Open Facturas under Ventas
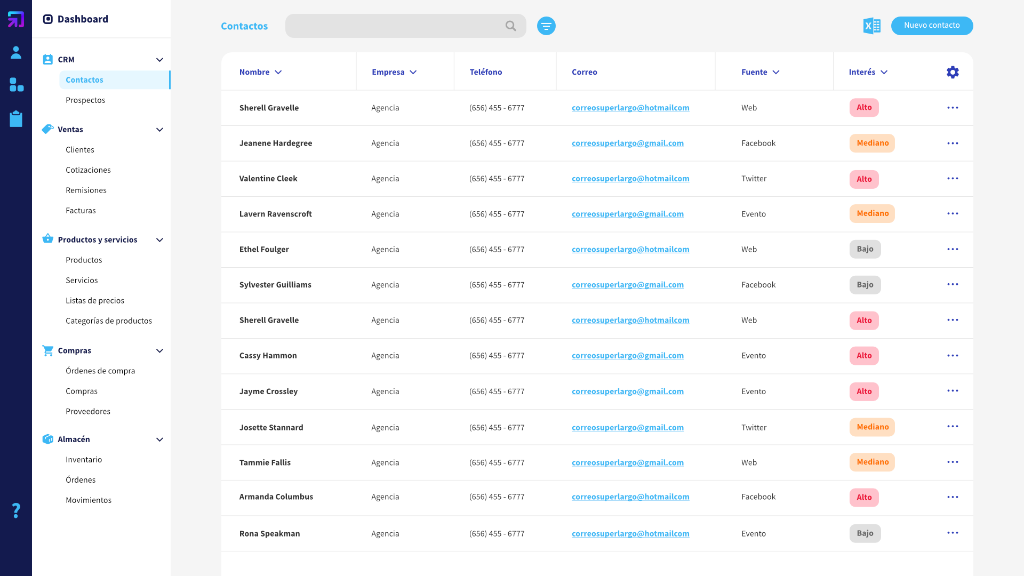The height and width of the screenshot is (576, 1024). click(x=80, y=210)
